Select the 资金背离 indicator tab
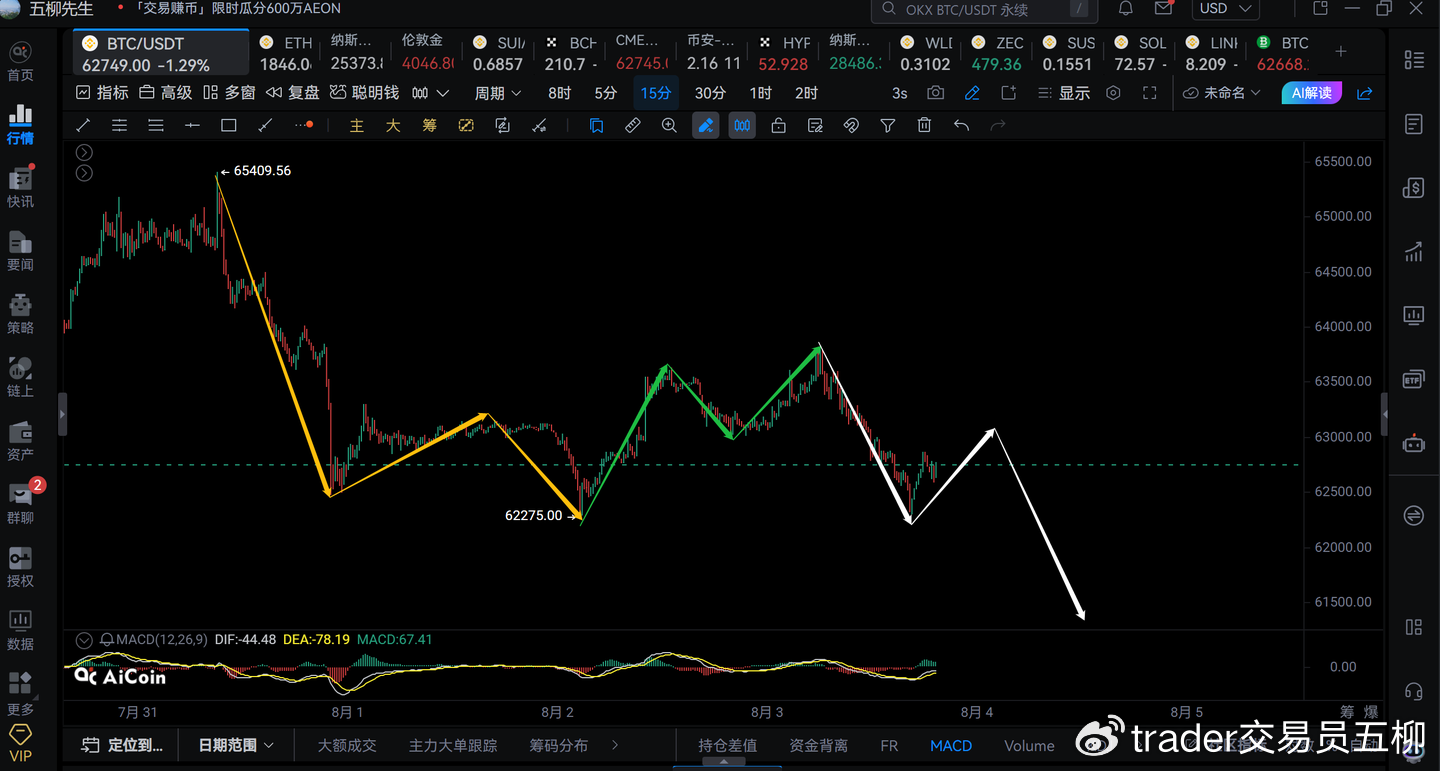The image size is (1440, 771). point(818,745)
